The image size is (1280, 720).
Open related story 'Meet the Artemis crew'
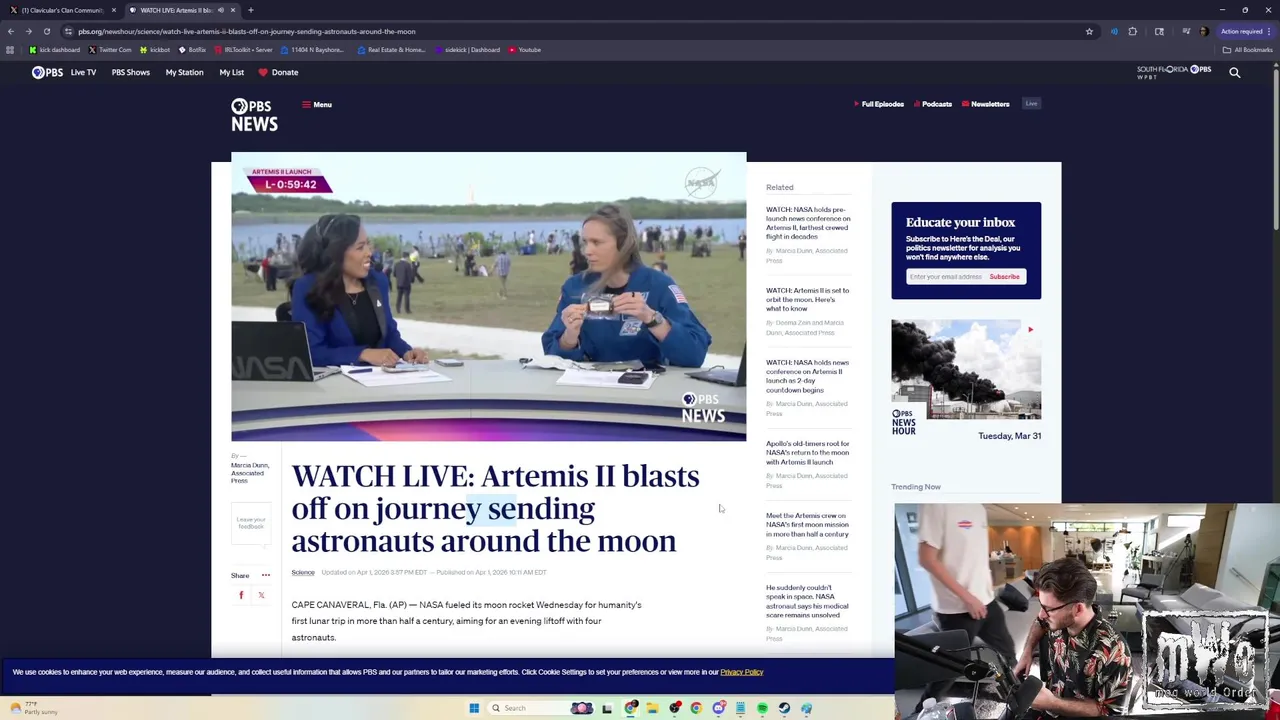click(807, 525)
